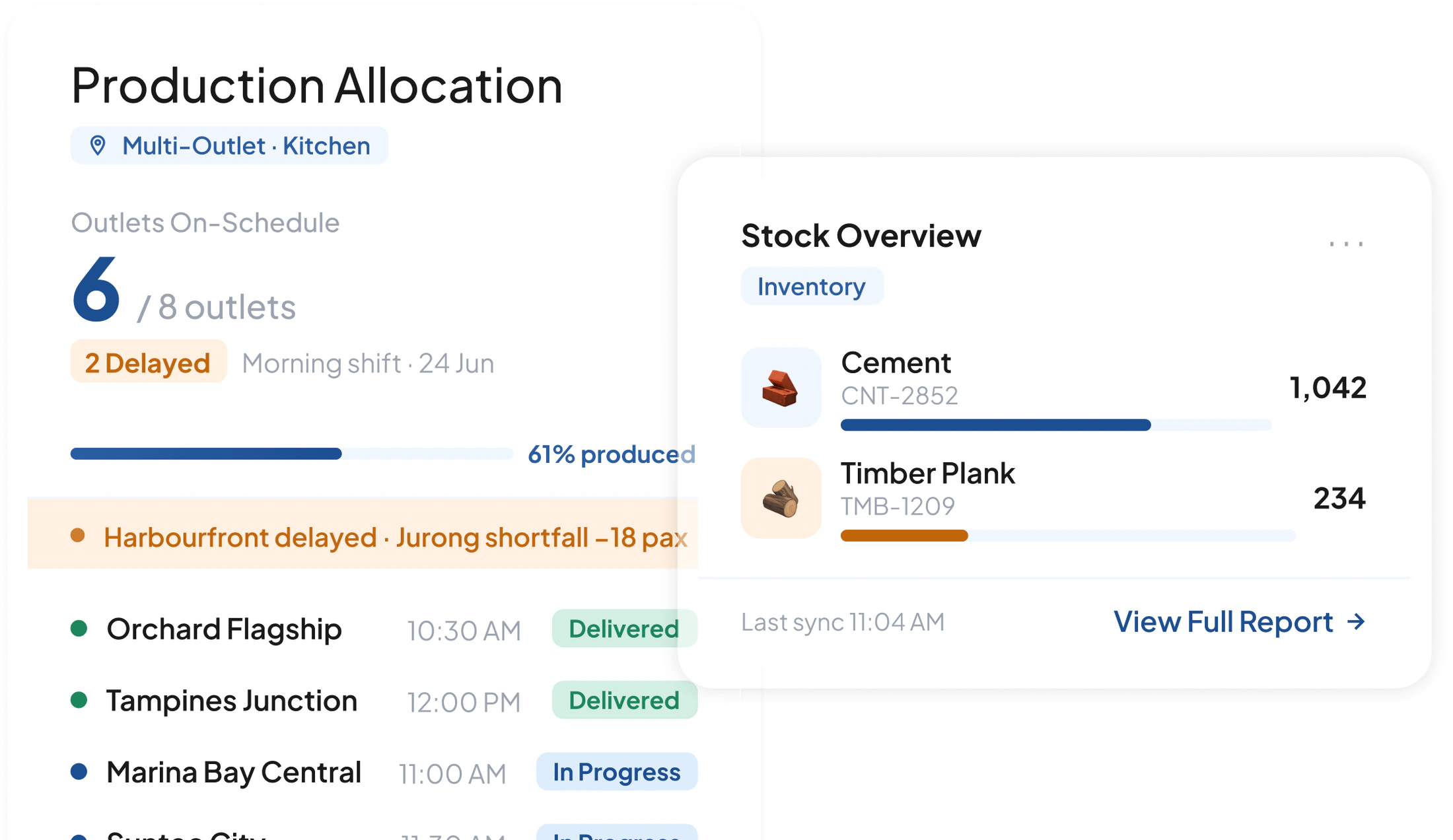Screen dimensions: 1453x840
Task: Click the location pin icon
Action: click(98, 145)
